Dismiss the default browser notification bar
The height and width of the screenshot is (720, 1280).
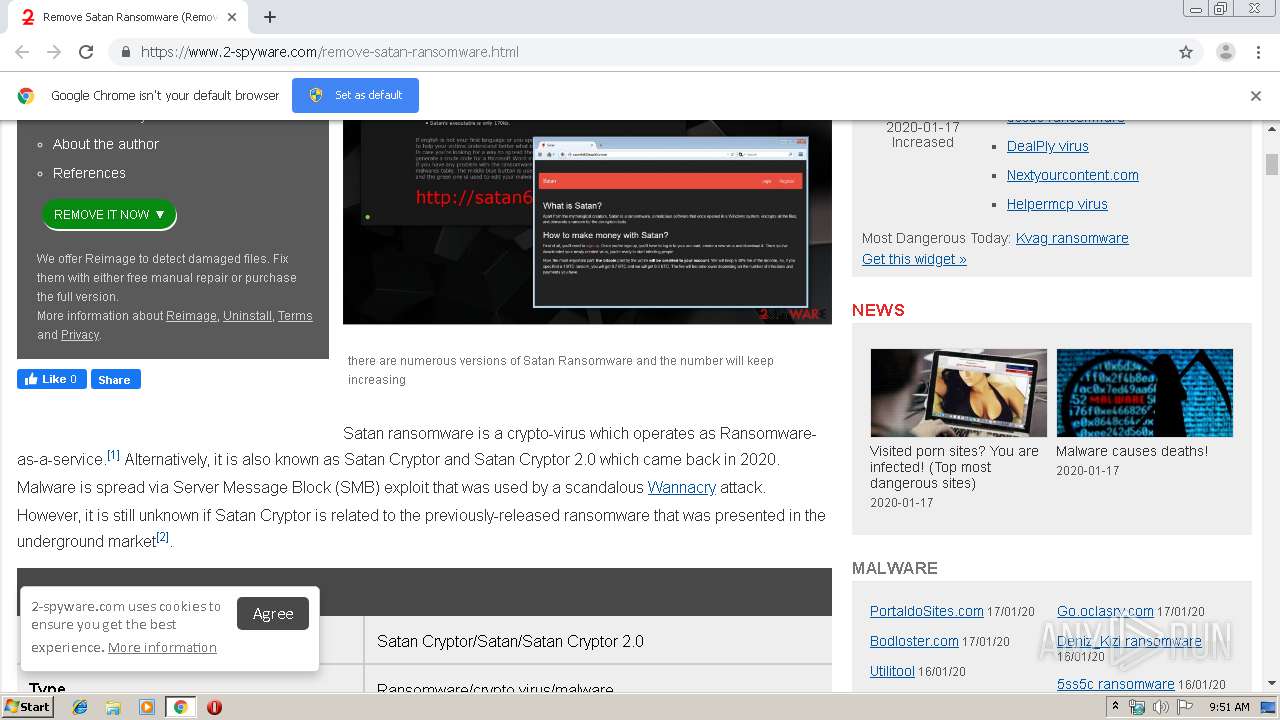click(x=1256, y=96)
